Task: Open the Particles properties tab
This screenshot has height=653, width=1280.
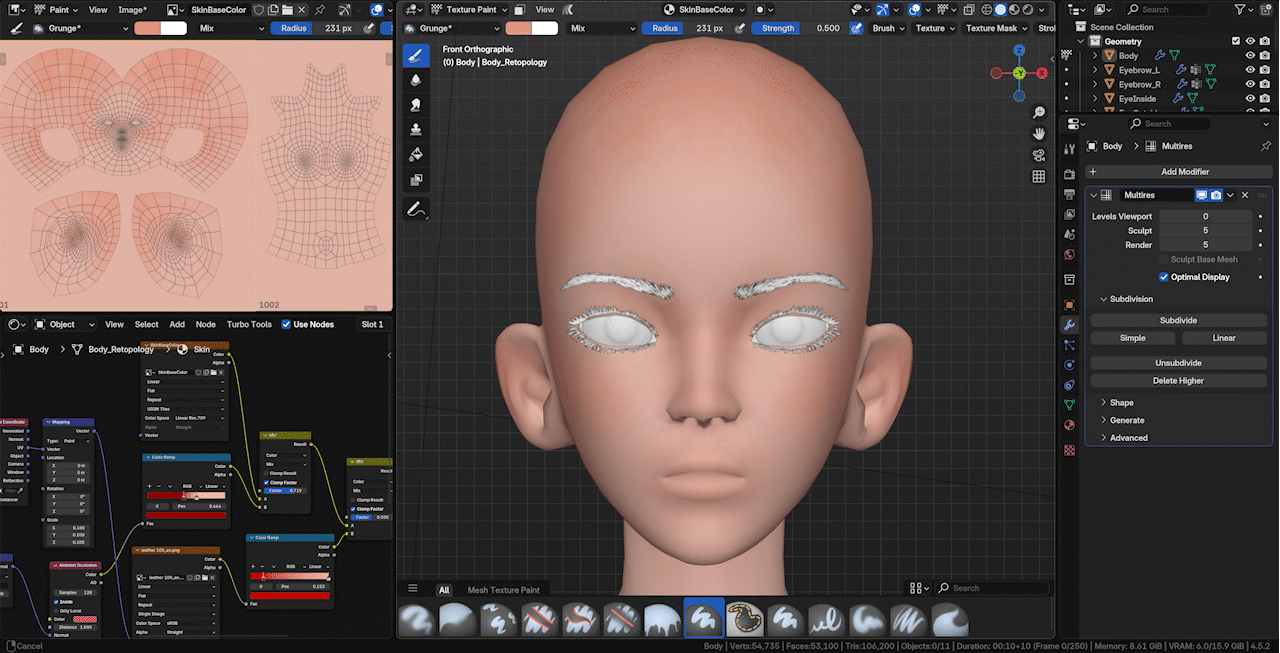Action: [x=1069, y=345]
